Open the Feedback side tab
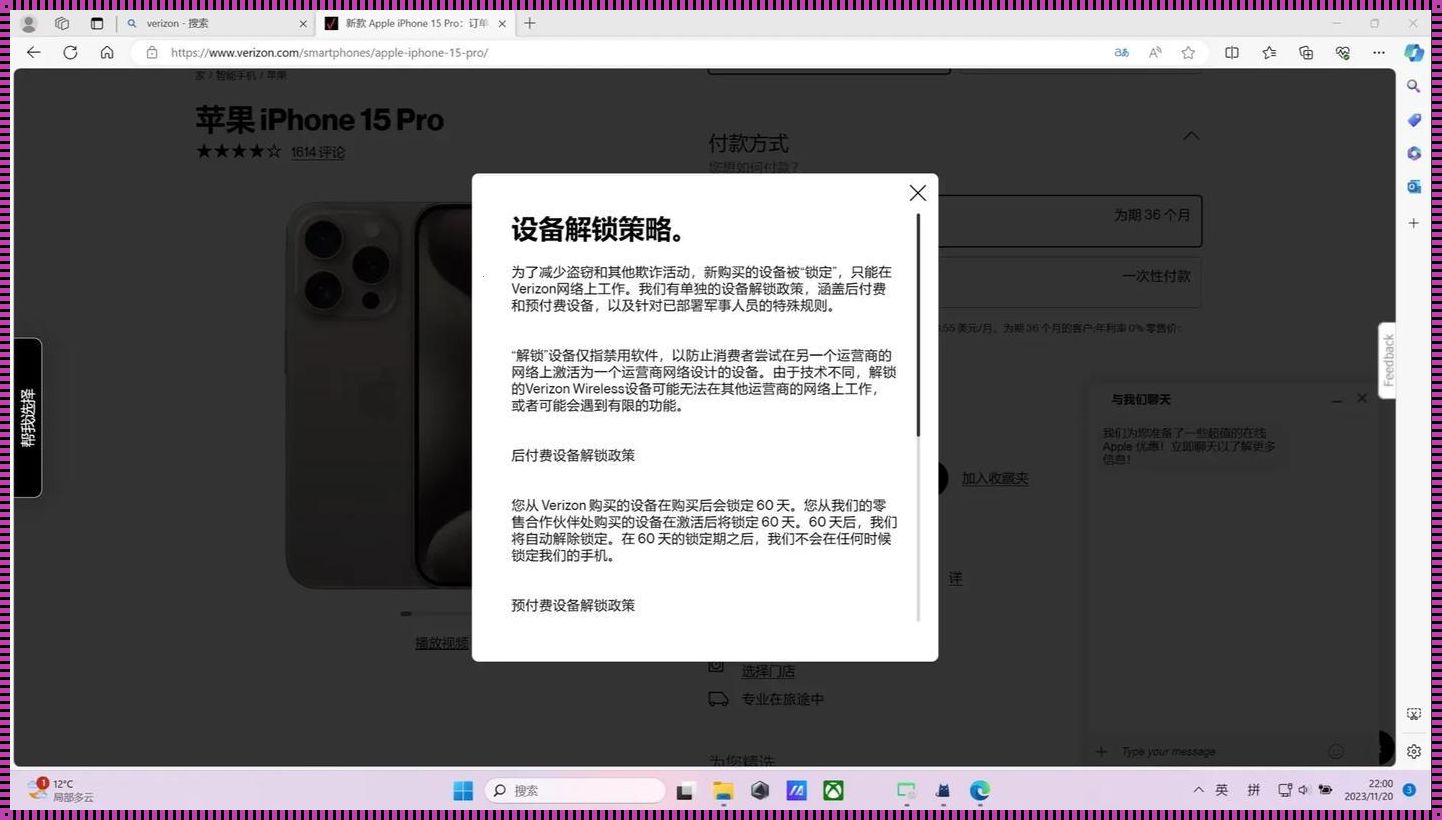 [1387, 360]
